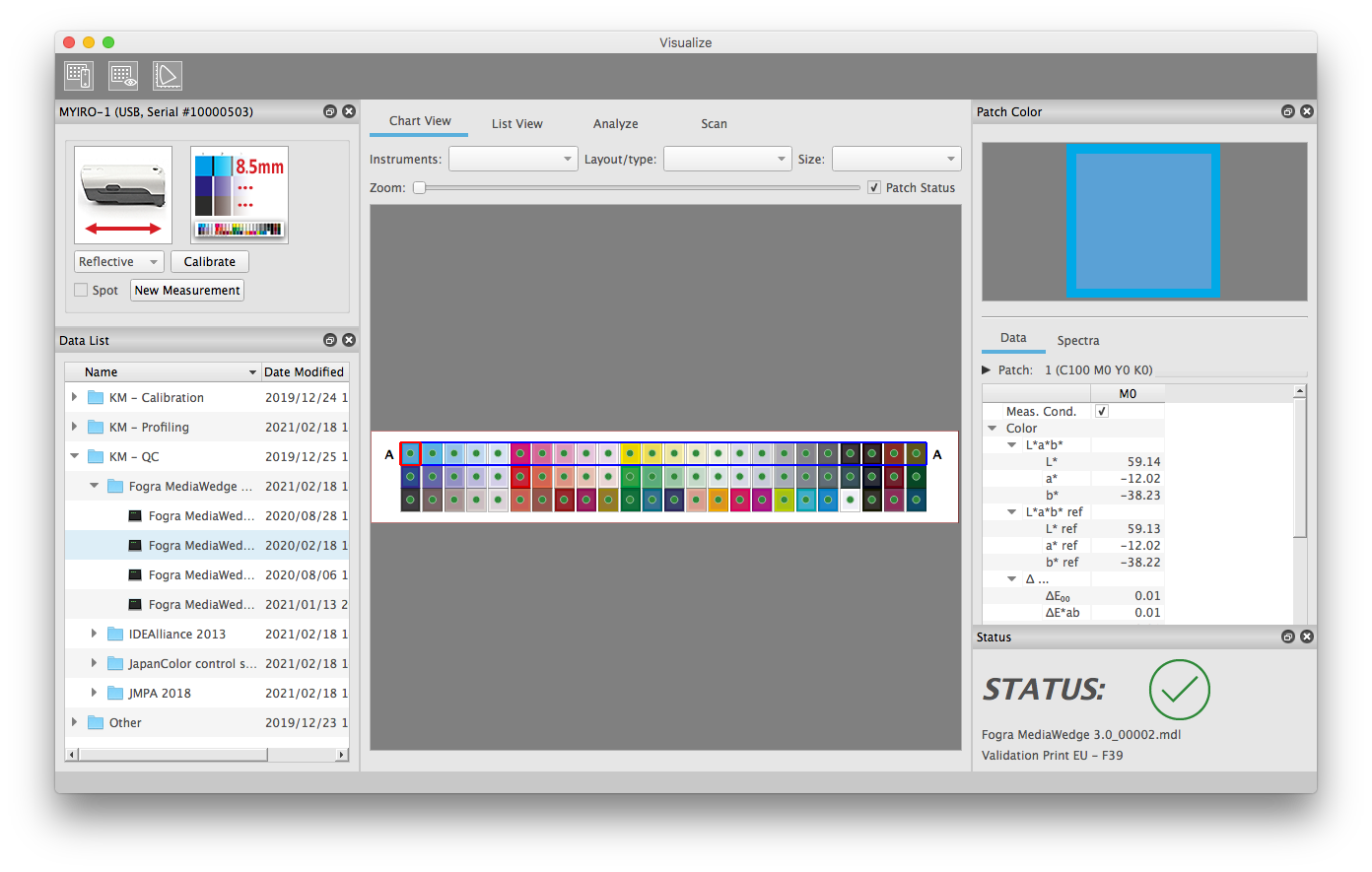Click the MYIRO-1 instrument scan image
This screenshot has width=1372, height=872.
click(x=123, y=195)
